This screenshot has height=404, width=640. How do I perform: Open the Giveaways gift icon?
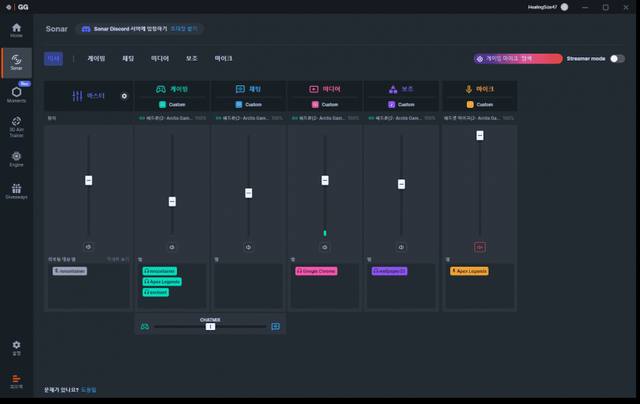(x=16, y=190)
